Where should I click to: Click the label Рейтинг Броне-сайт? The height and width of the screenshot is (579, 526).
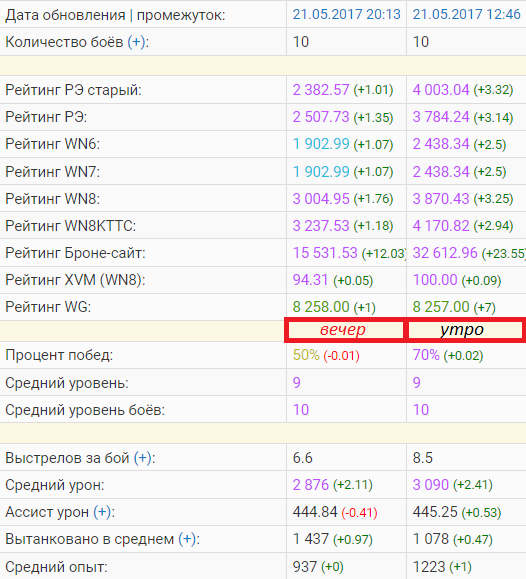click(x=75, y=253)
